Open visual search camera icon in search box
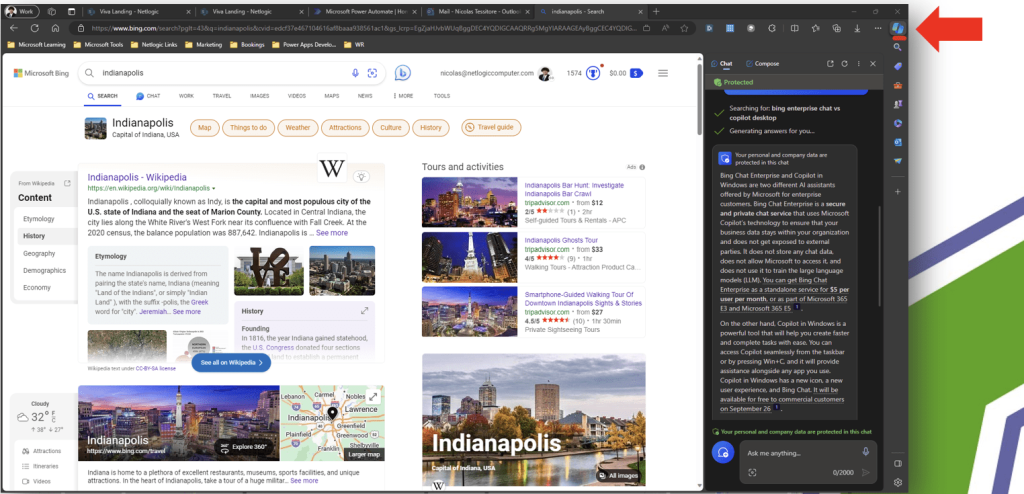1024x494 pixels. (x=372, y=73)
